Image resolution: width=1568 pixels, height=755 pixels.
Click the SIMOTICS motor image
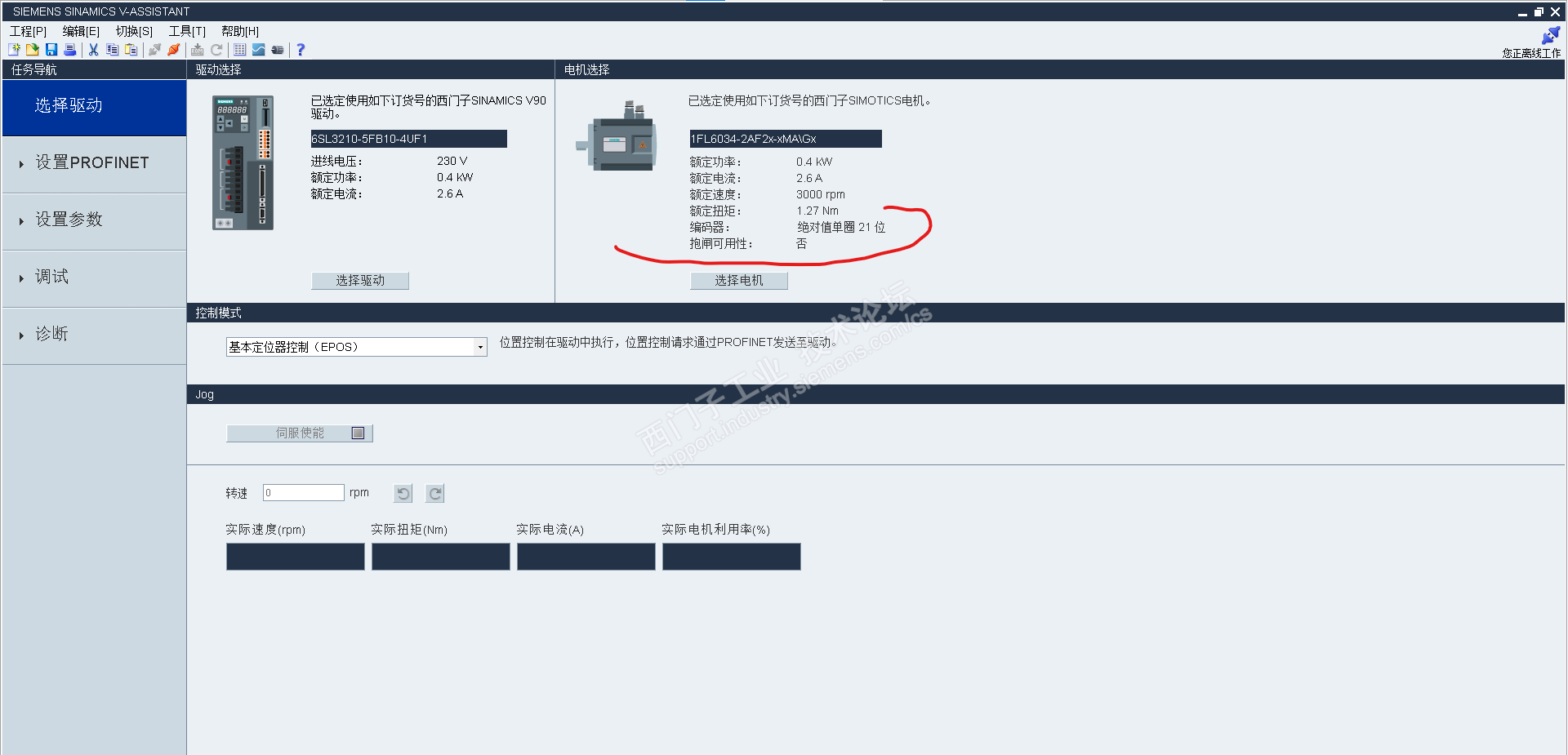tap(616, 135)
